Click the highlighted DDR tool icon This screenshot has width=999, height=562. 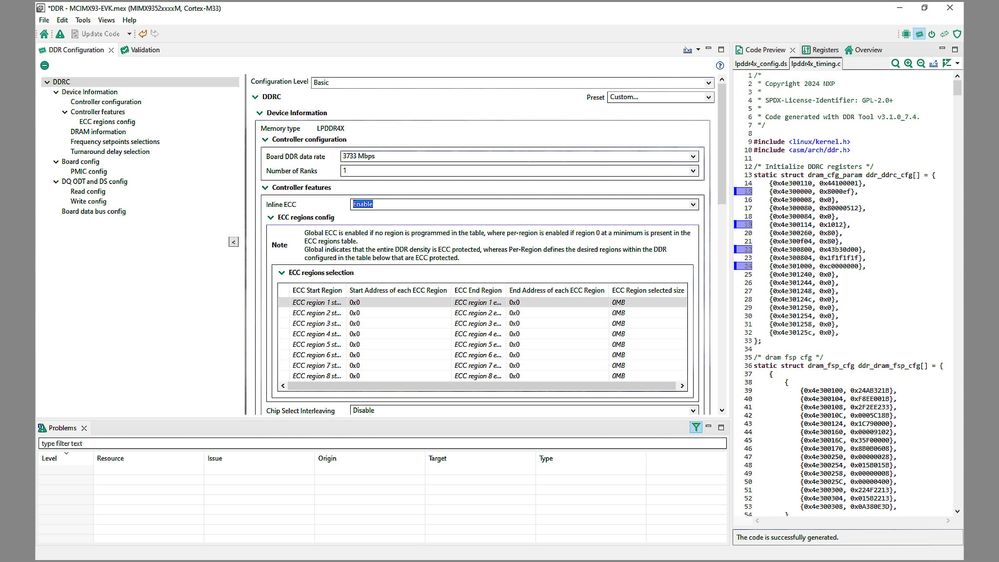(x=919, y=34)
